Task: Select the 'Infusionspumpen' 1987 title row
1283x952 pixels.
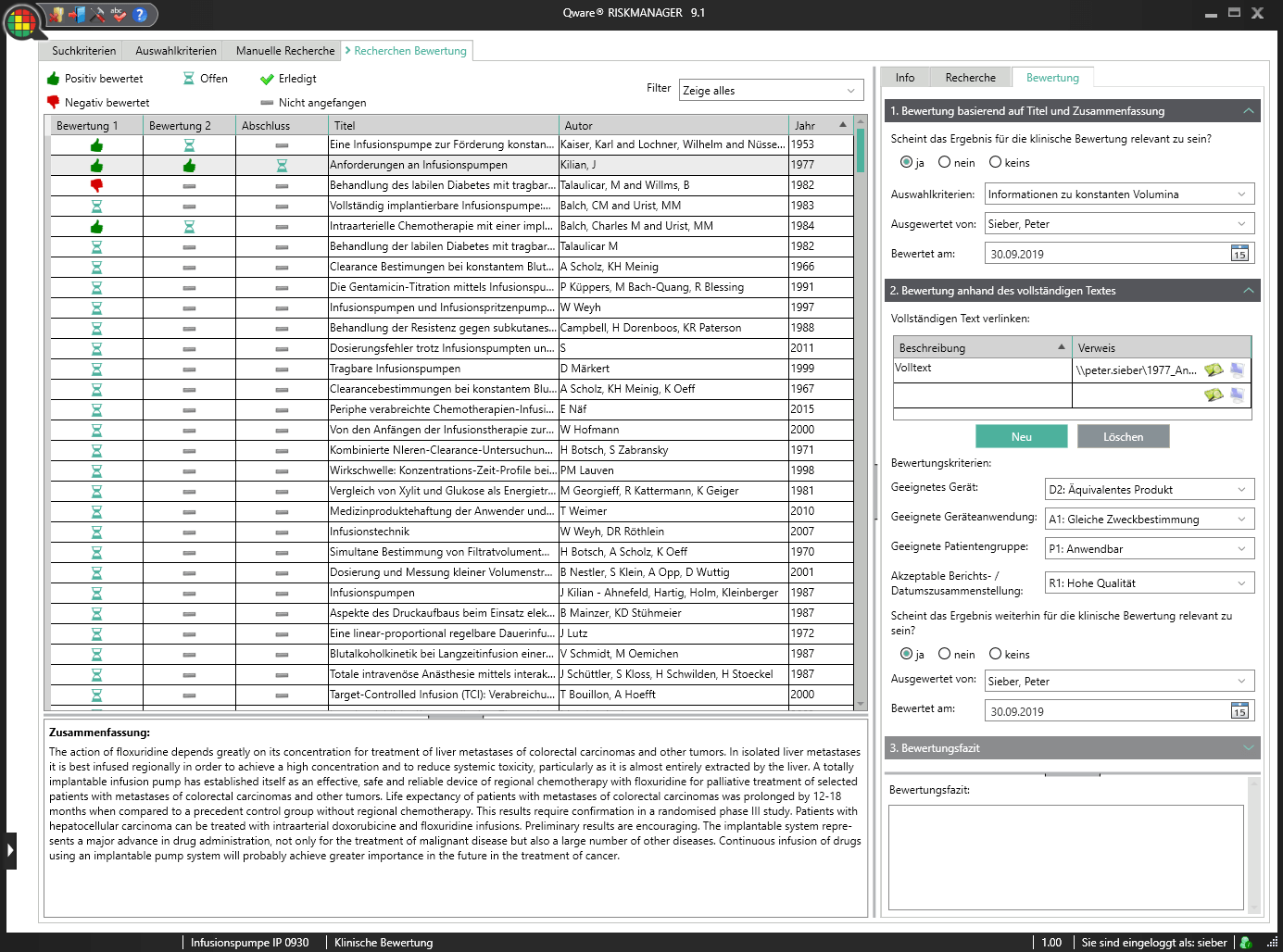Action: pyautogui.click(x=444, y=594)
